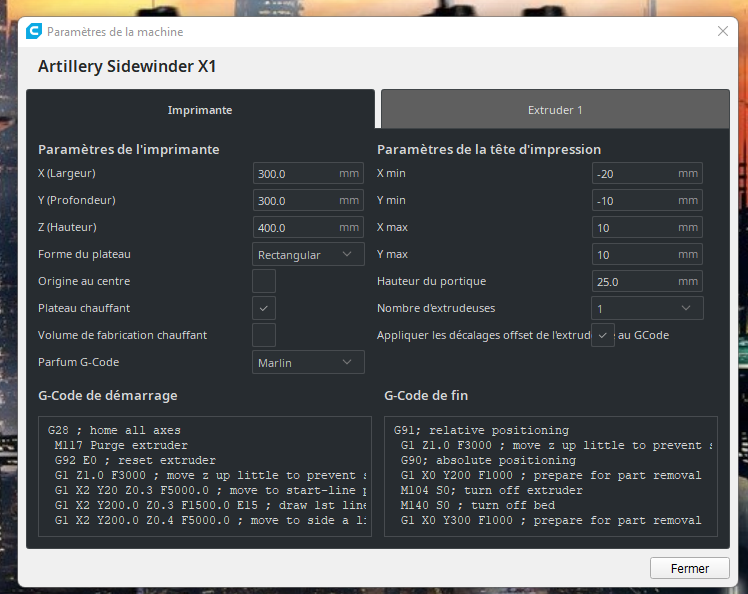Edit the Y min value field

[647, 200]
